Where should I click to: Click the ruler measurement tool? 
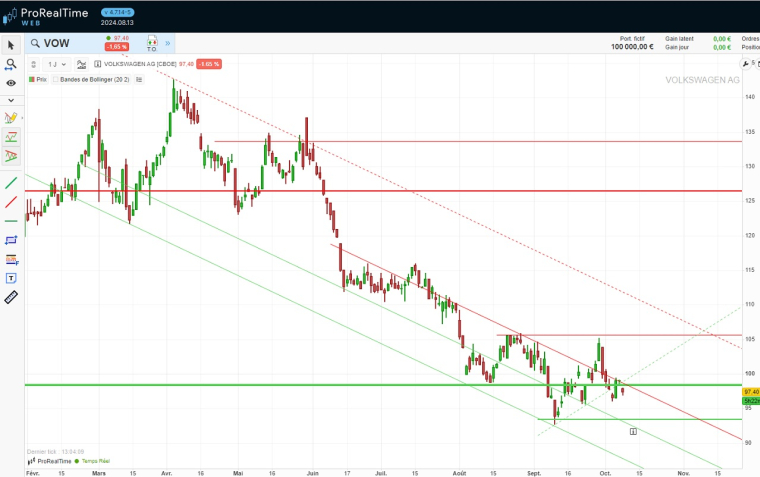pos(11,297)
